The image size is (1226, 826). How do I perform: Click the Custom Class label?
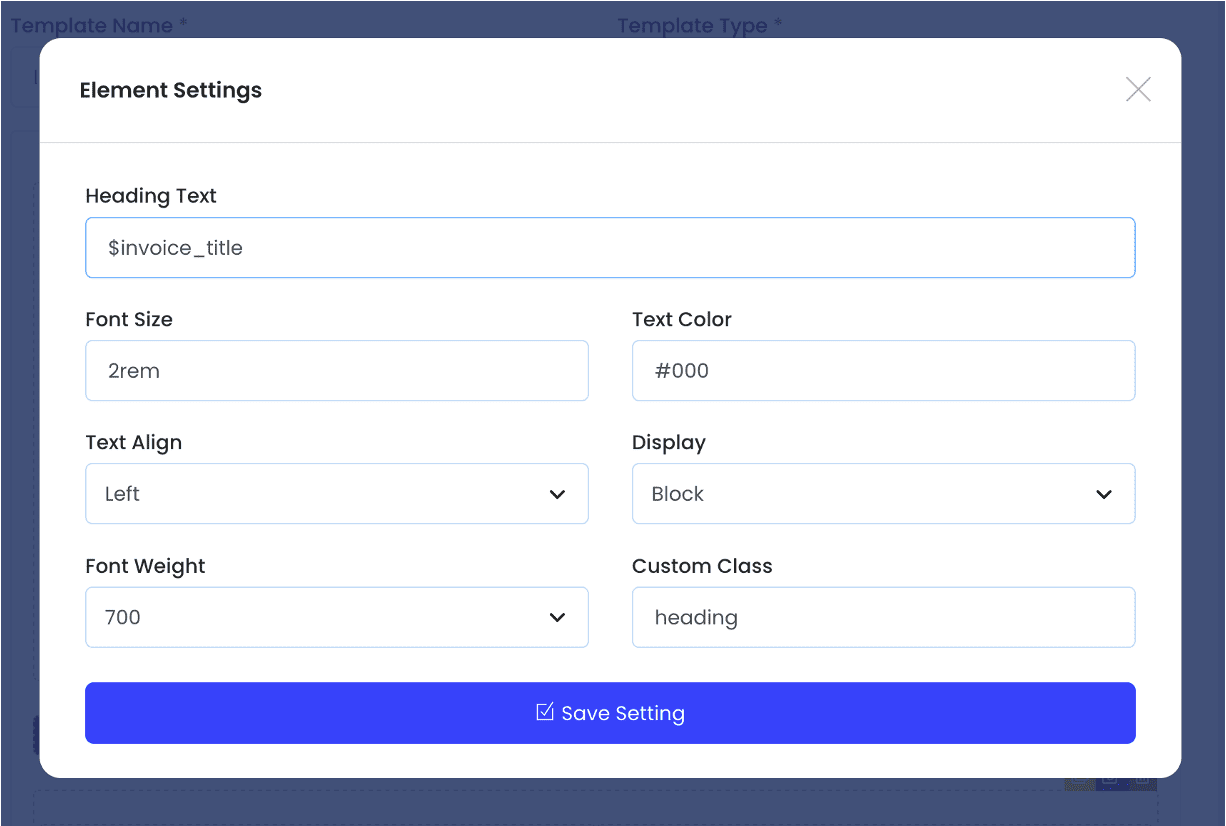(x=702, y=566)
